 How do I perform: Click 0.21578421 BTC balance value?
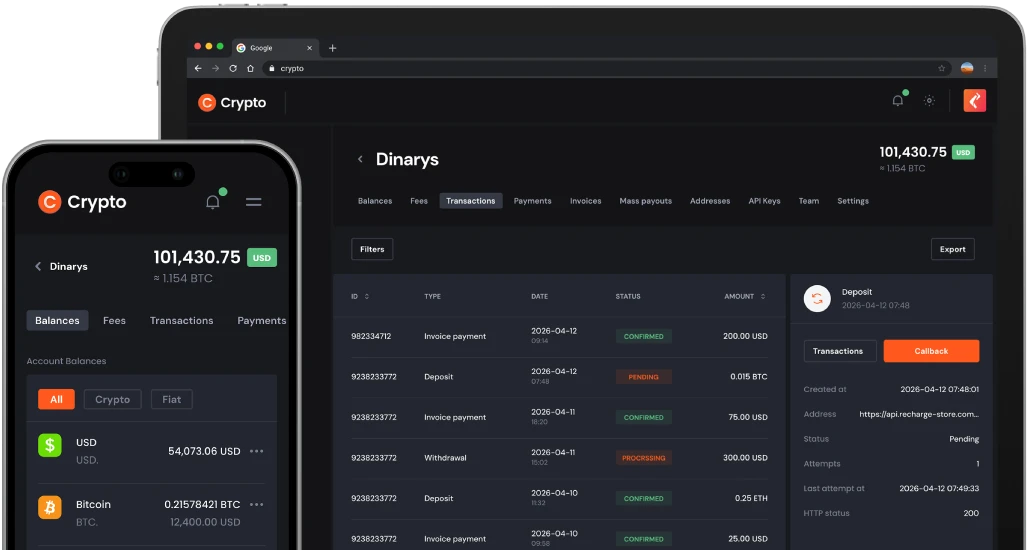click(x=202, y=505)
